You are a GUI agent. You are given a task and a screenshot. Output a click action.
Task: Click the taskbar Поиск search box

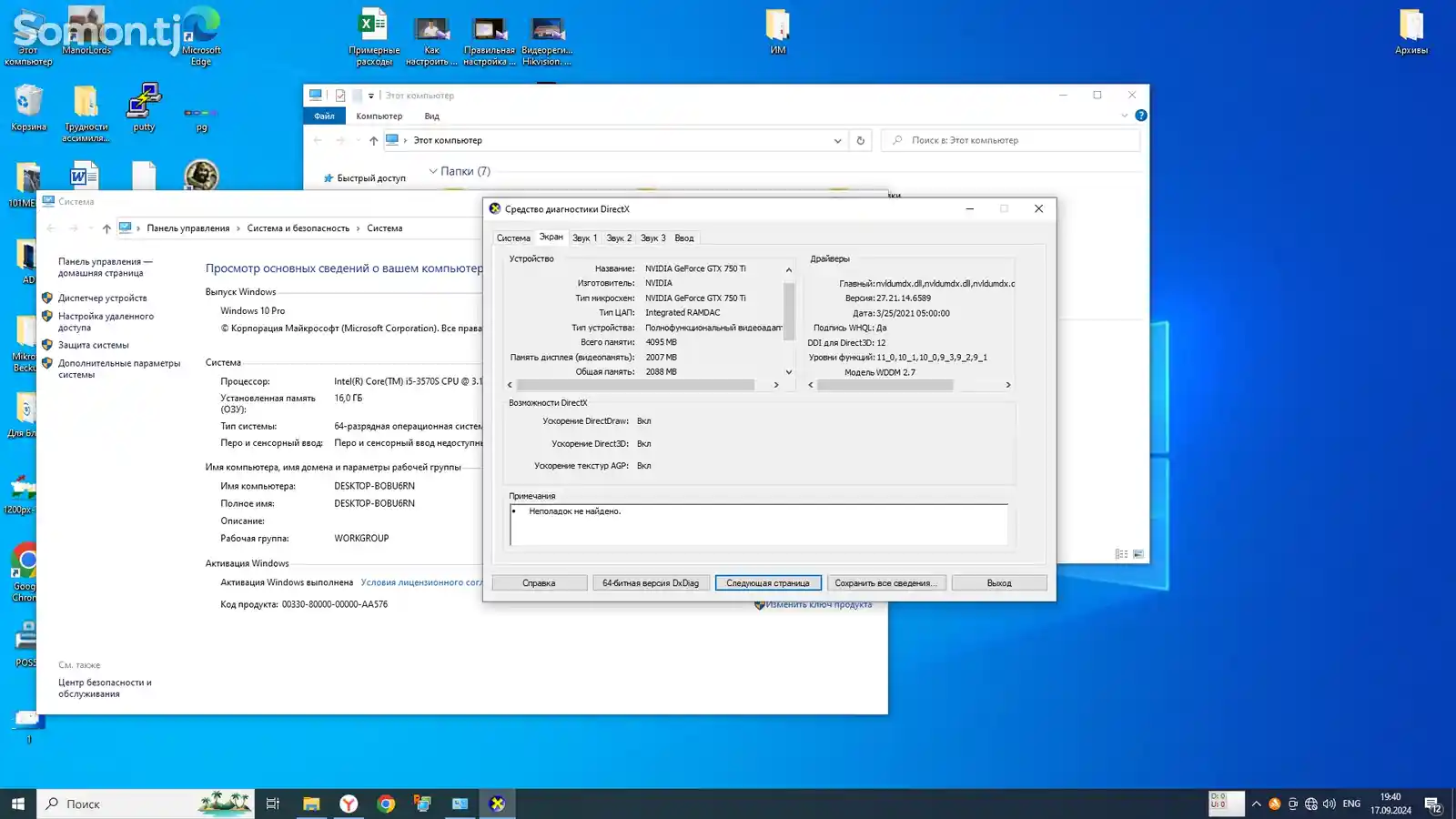pyautogui.click(x=146, y=804)
